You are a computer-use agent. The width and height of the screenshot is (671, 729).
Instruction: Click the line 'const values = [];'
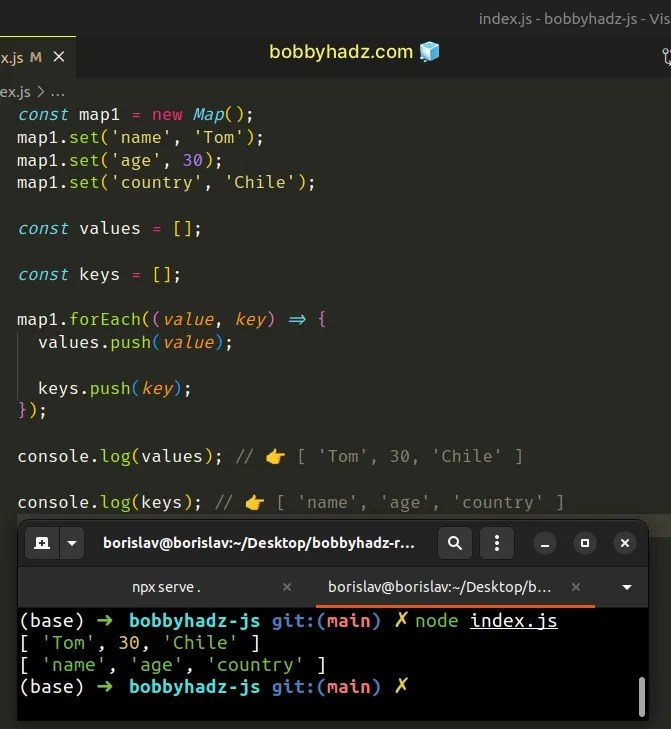click(110, 228)
